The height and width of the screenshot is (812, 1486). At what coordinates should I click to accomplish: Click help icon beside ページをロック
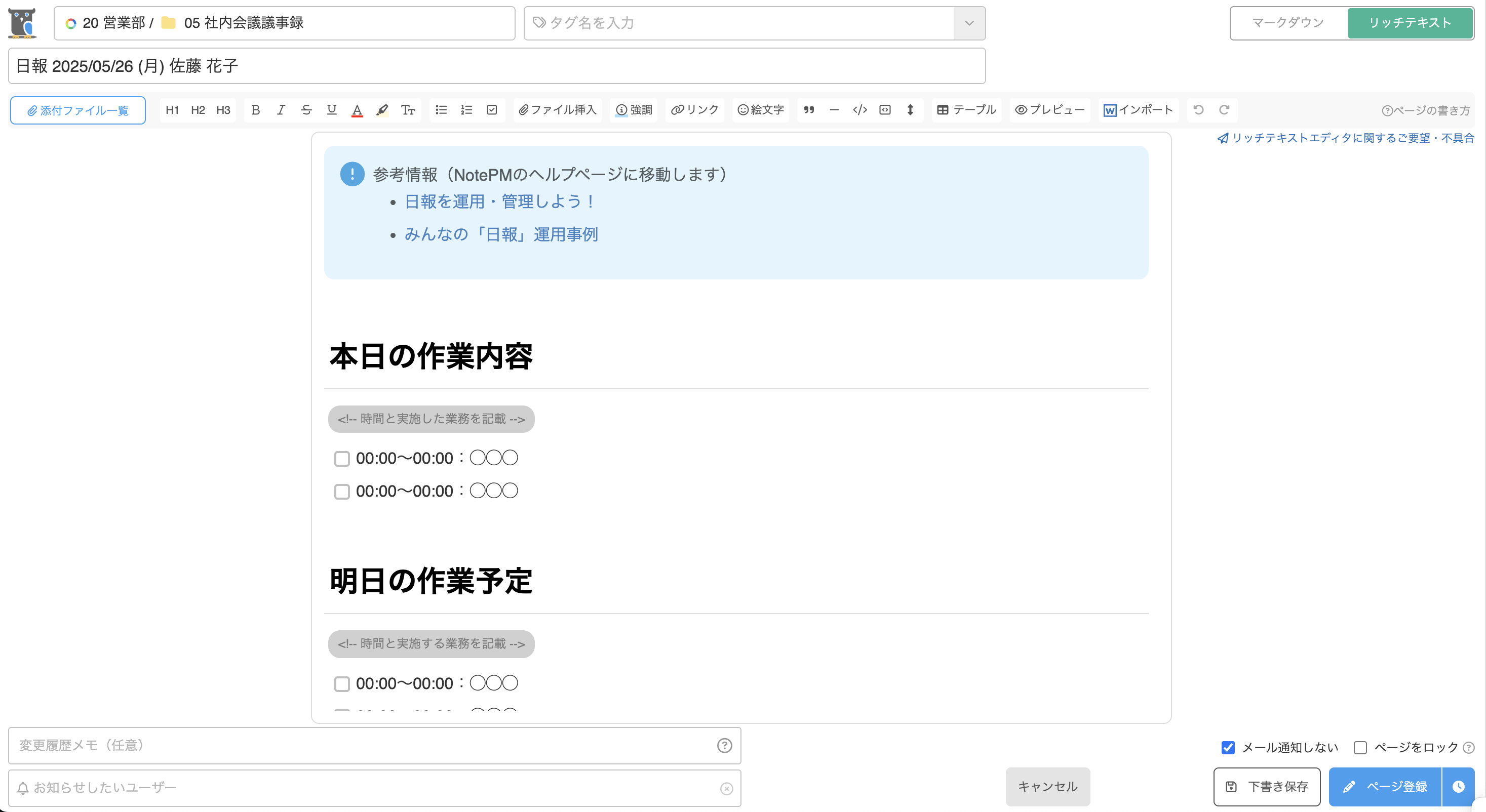point(1469,748)
